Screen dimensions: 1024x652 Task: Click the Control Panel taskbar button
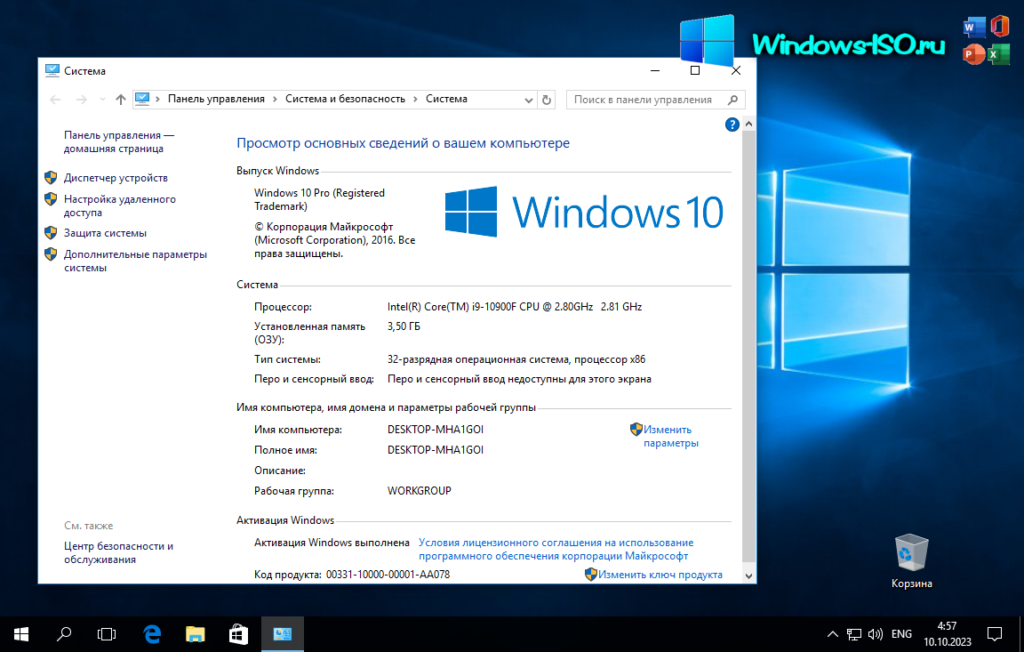point(282,634)
